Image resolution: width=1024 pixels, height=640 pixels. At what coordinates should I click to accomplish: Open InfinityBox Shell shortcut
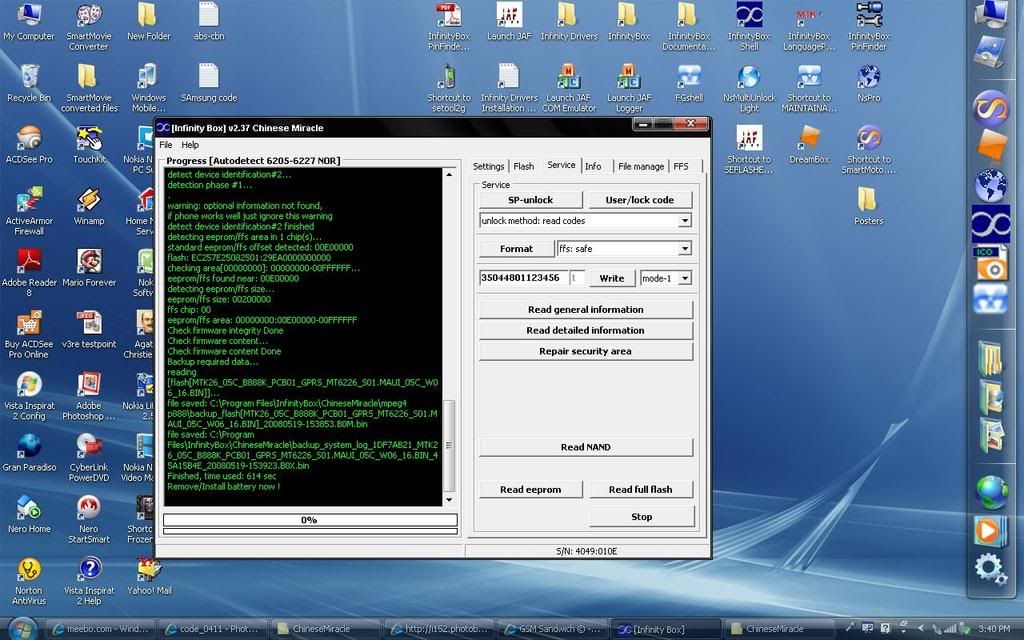(x=749, y=27)
